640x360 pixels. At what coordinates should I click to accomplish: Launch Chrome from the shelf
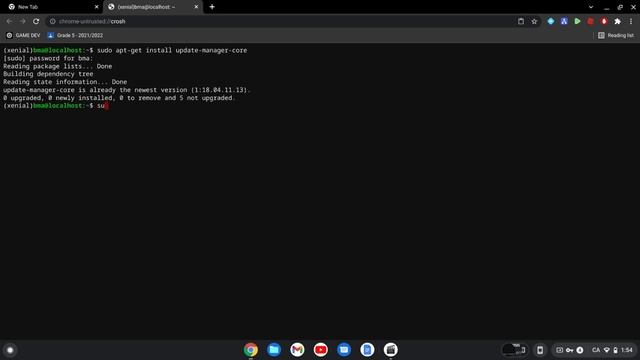pyautogui.click(x=251, y=350)
